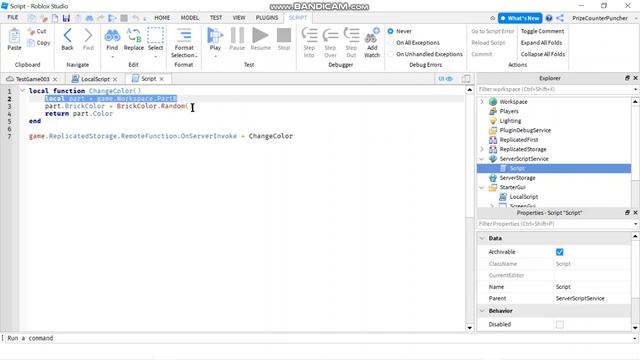Open the Play dropdown arrow

(x=215, y=57)
